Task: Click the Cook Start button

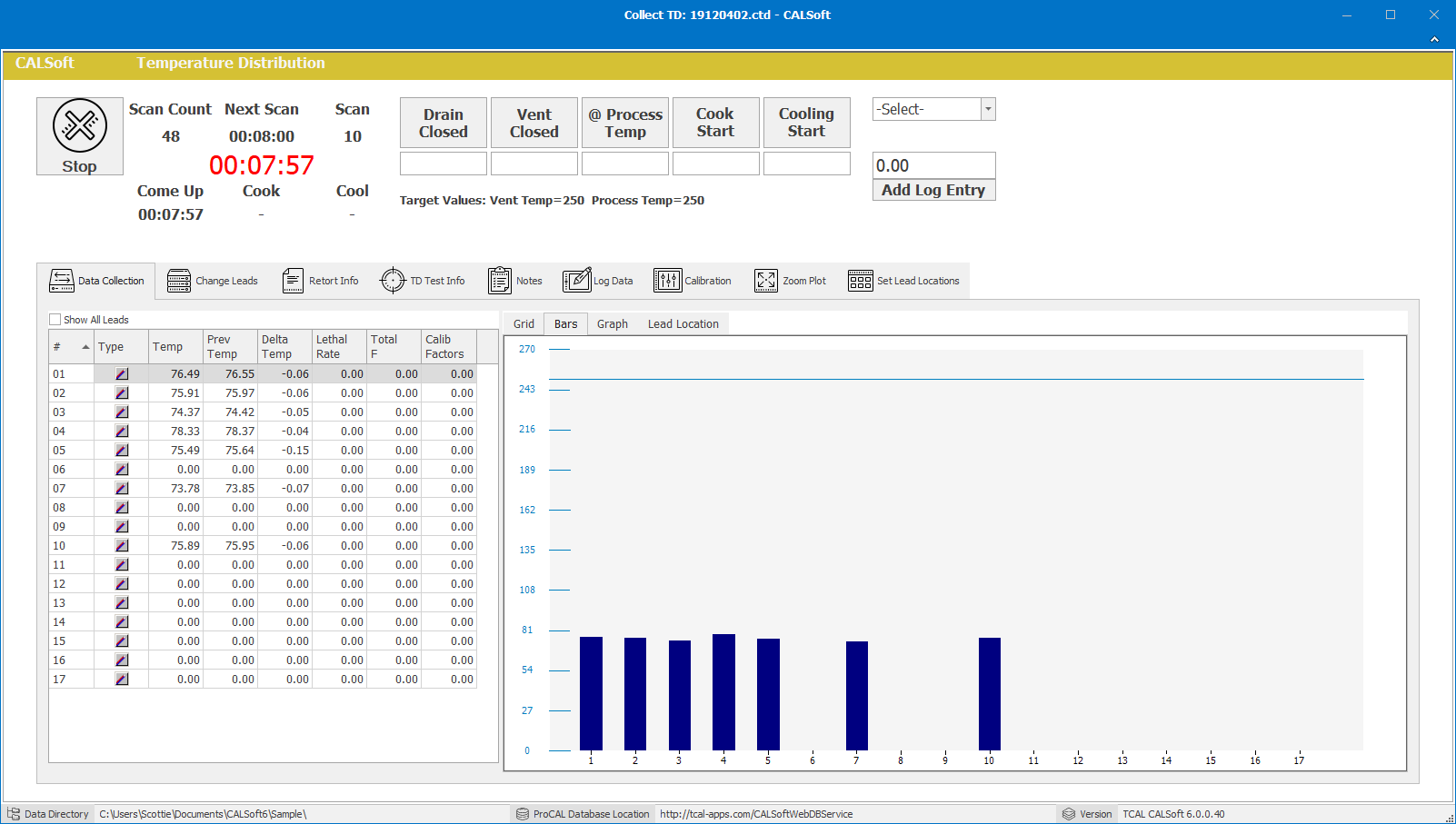Action: pos(716,123)
